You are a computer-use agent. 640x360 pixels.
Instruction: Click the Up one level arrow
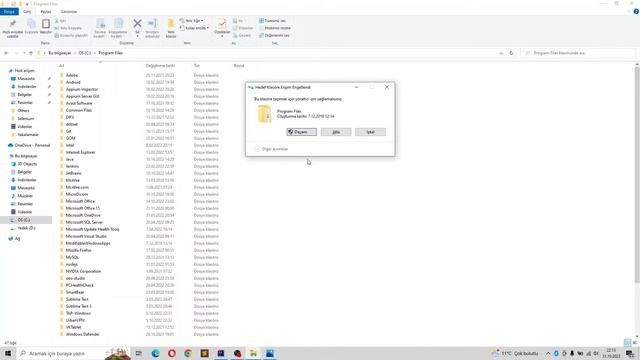click(31, 53)
